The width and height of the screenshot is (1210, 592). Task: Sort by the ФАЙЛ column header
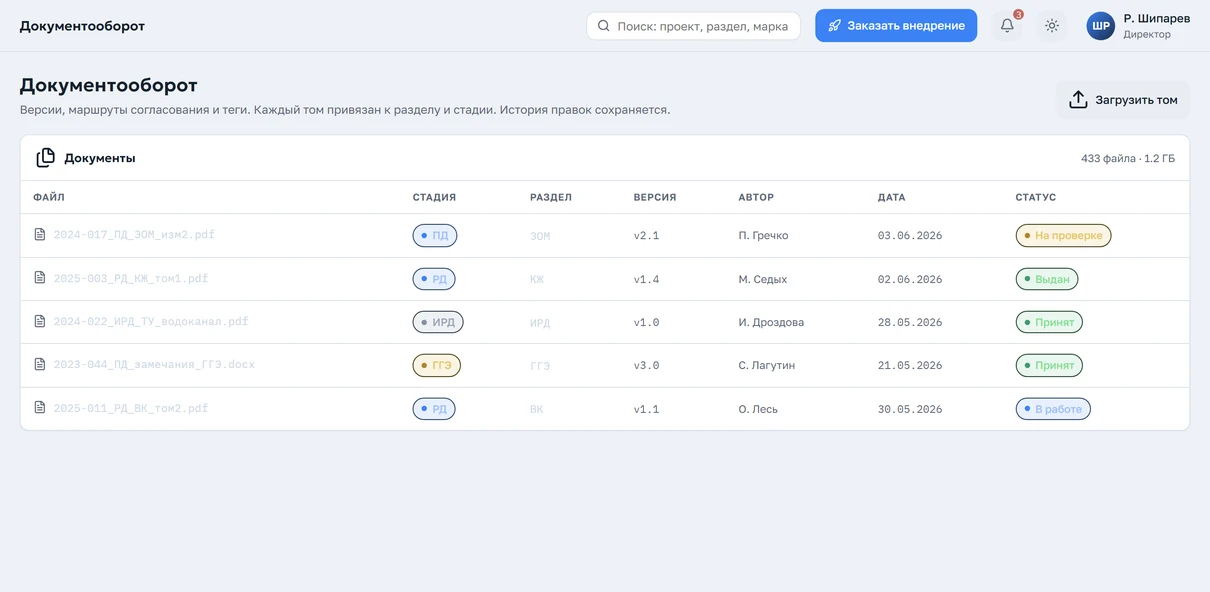click(49, 197)
